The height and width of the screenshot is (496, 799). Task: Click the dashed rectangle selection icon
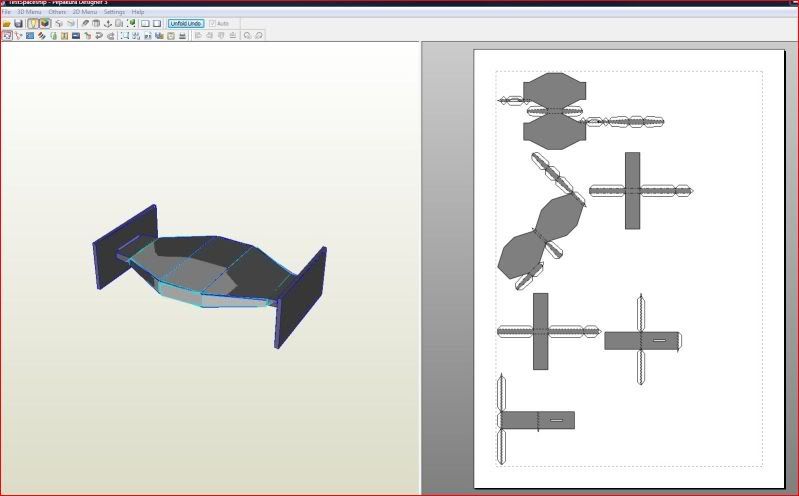tap(124, 36)
